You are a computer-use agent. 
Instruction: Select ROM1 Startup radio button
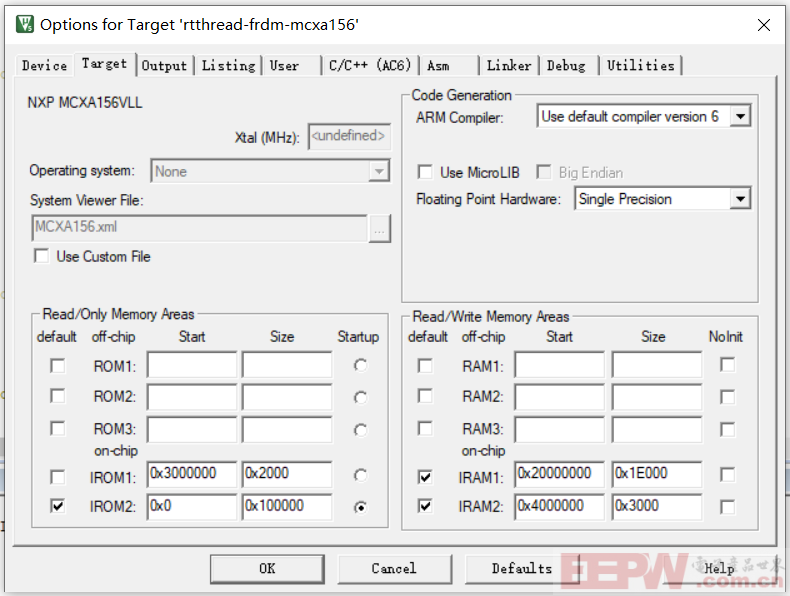360,365
